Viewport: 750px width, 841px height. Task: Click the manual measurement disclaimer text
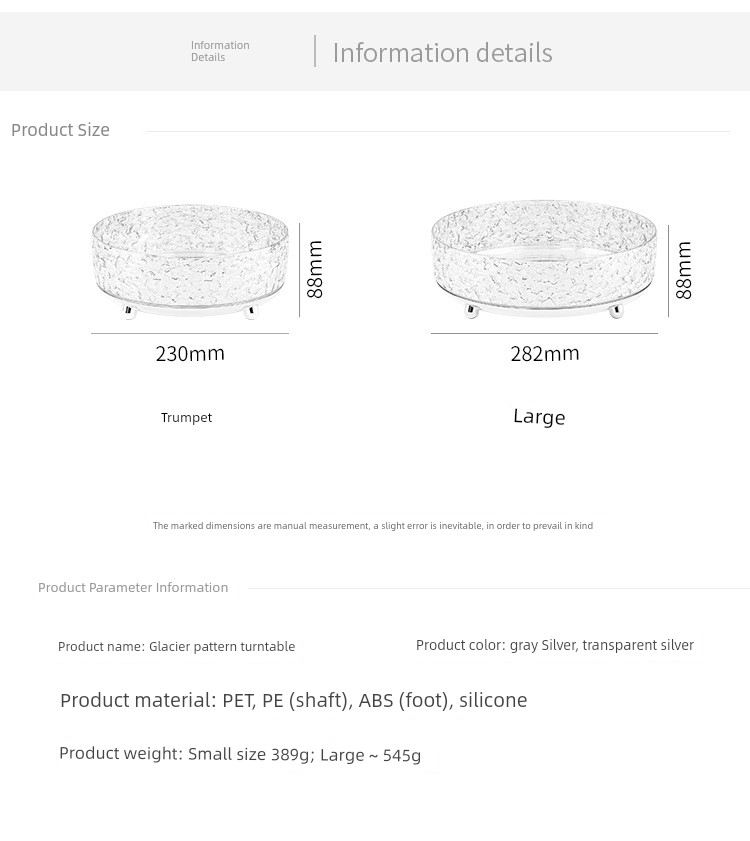pyautogui.click(x=373, y=525)
